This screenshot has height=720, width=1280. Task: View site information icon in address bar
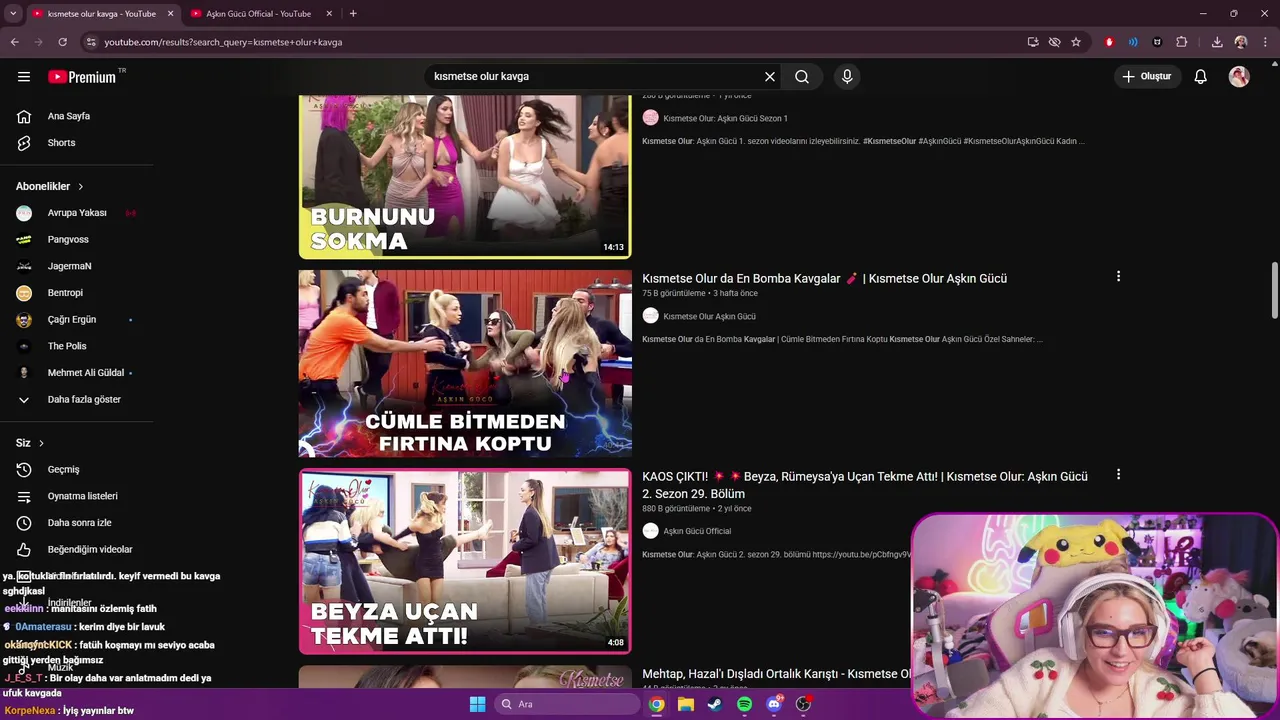[91, 42]
